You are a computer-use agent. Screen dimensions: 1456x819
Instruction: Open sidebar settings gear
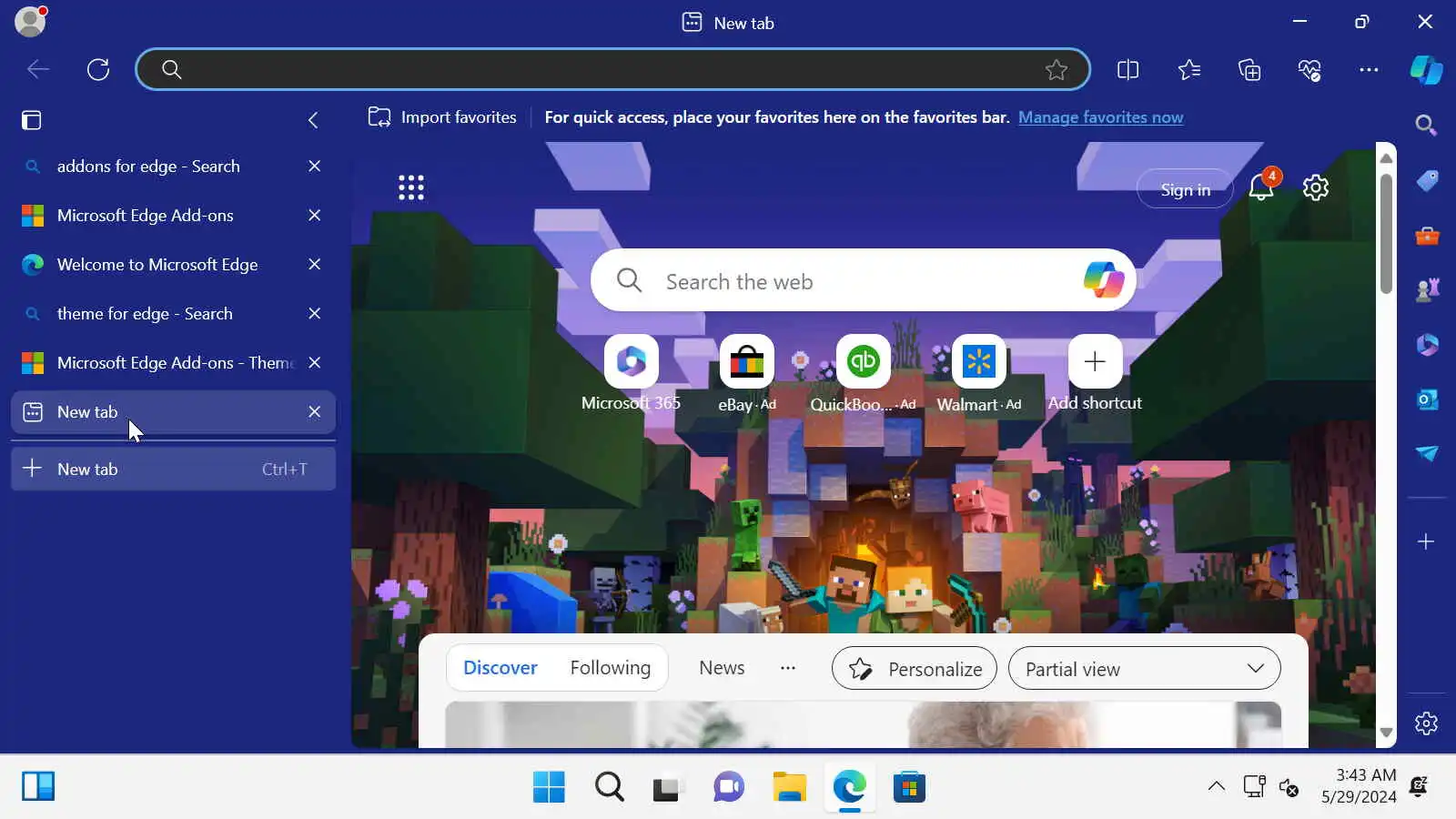coord(1426,723)
